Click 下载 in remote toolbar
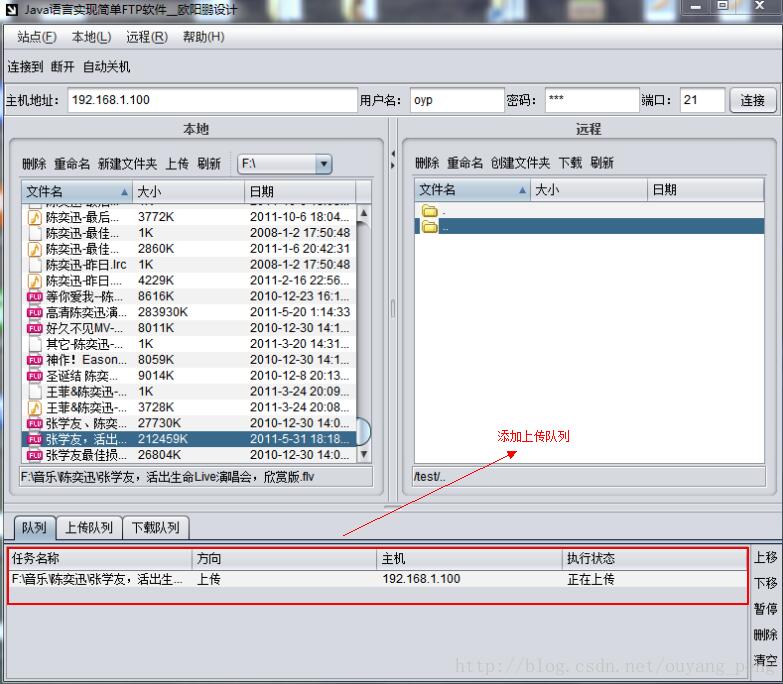This screenshot has width=783, height=684. 569,163
